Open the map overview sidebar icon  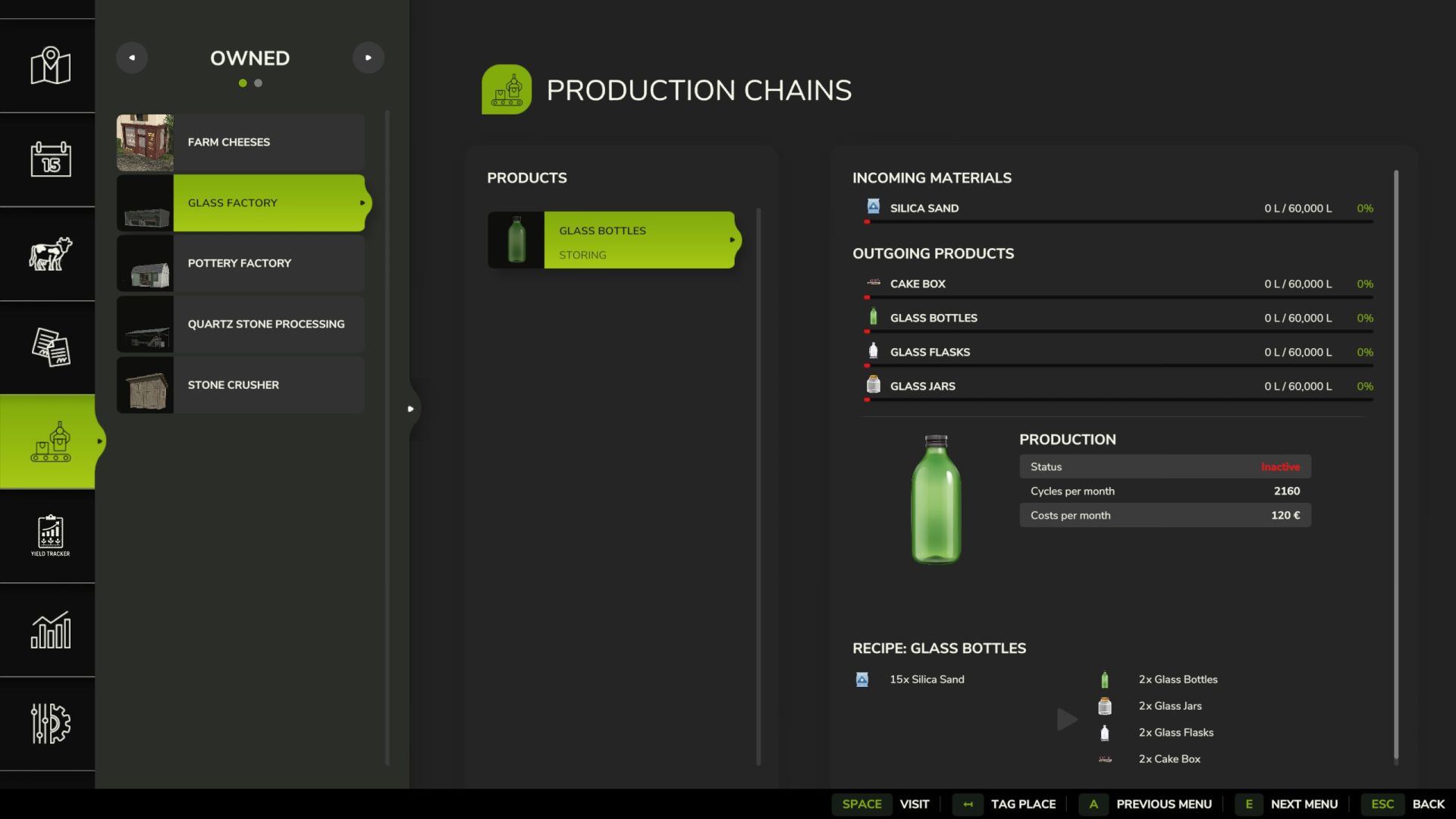50,66
